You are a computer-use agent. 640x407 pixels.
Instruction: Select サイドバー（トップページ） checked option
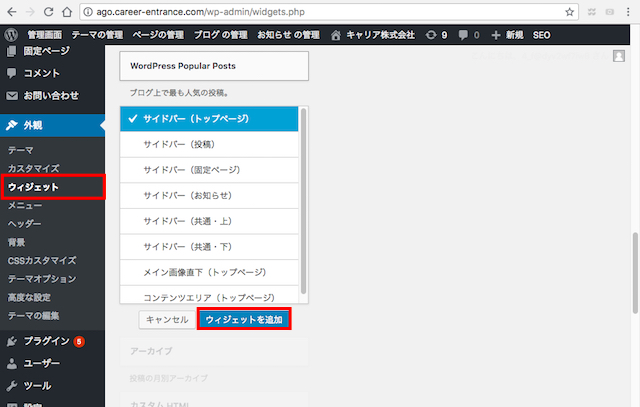click(208, 118)
